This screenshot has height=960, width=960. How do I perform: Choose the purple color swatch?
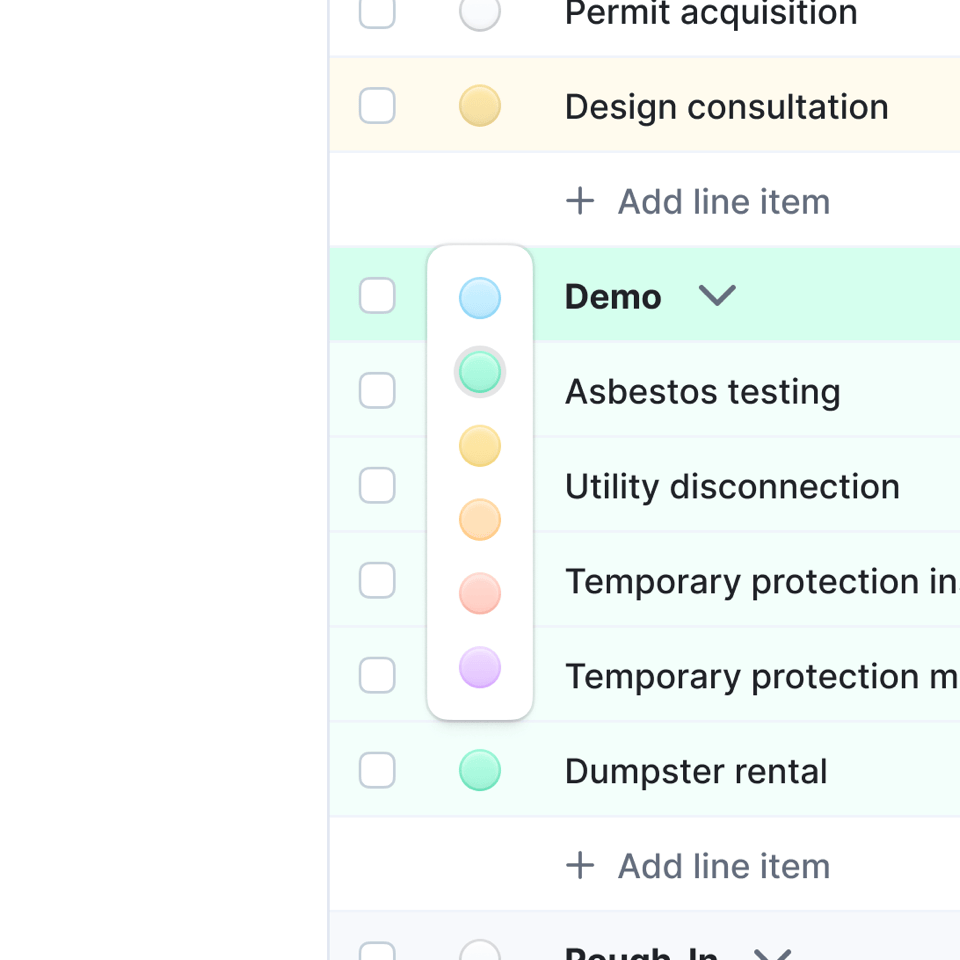[480, 668]
